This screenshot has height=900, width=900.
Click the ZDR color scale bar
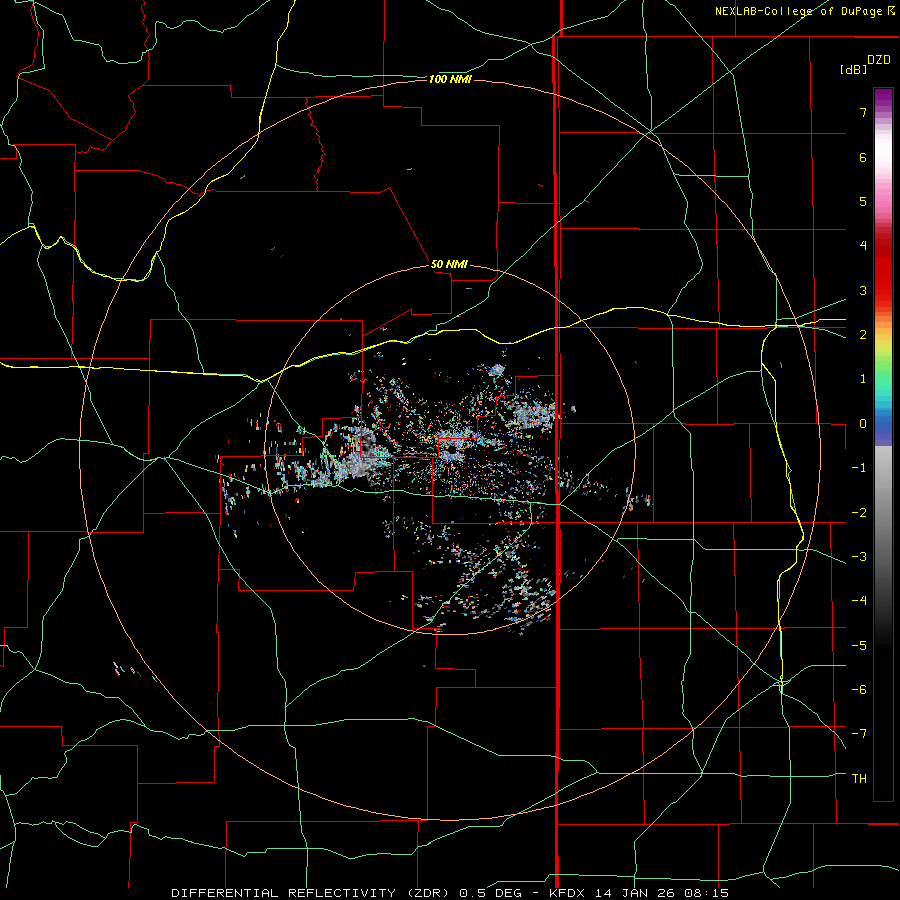(883, 444)
